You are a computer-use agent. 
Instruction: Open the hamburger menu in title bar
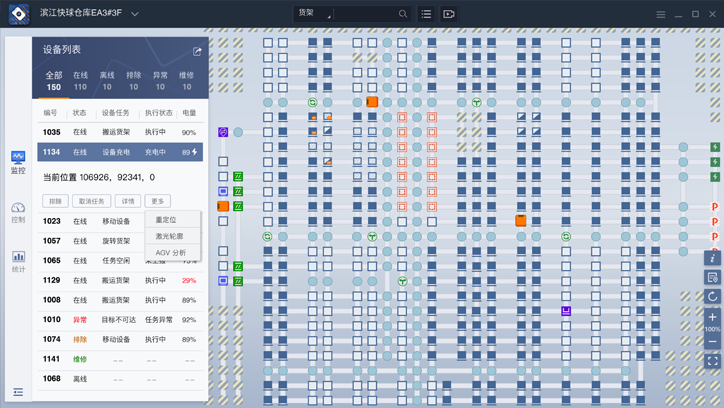660,14
